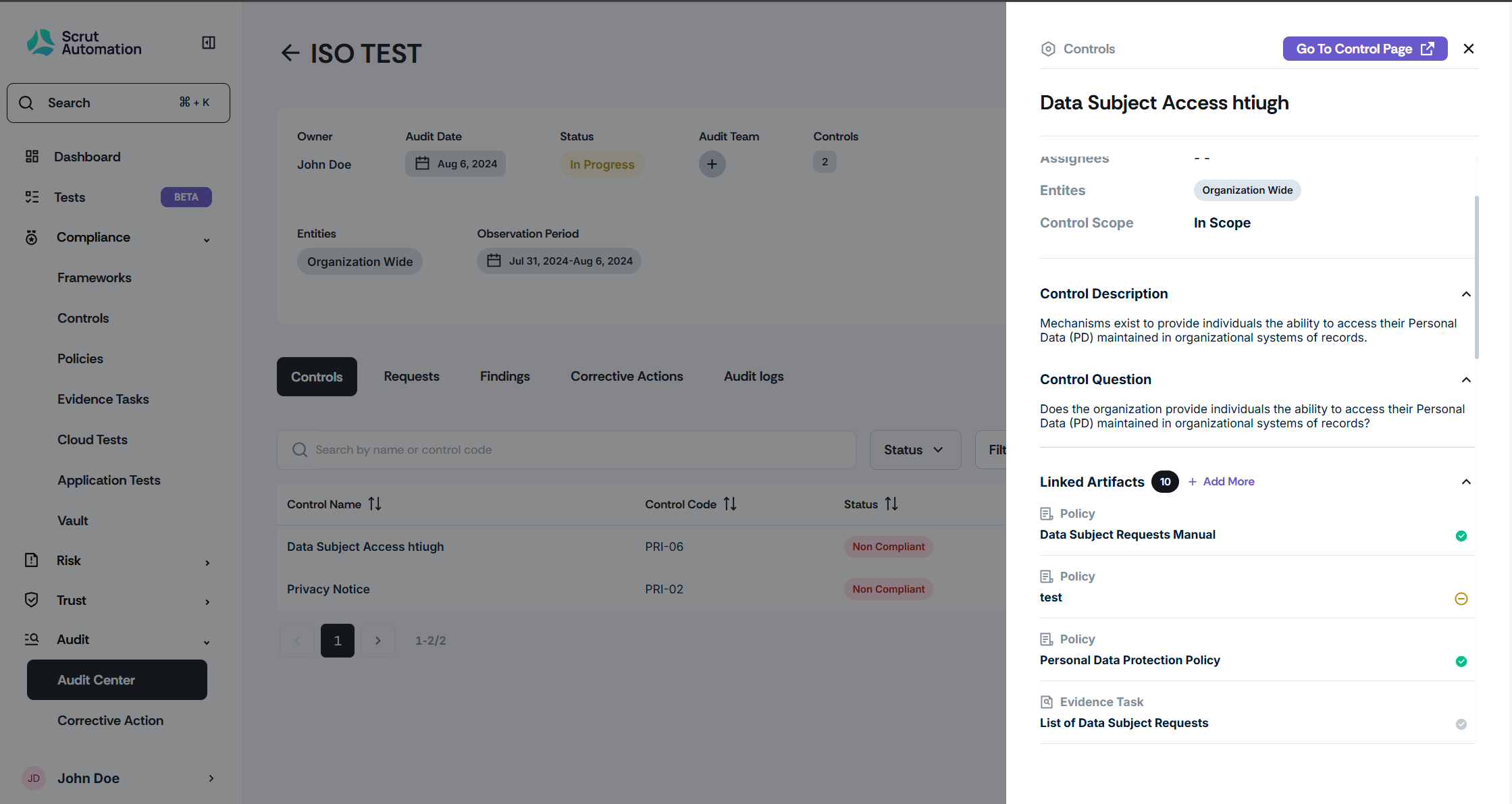
Task: Go to next page arrow in pagination
Action: click(x=378, y=641)
